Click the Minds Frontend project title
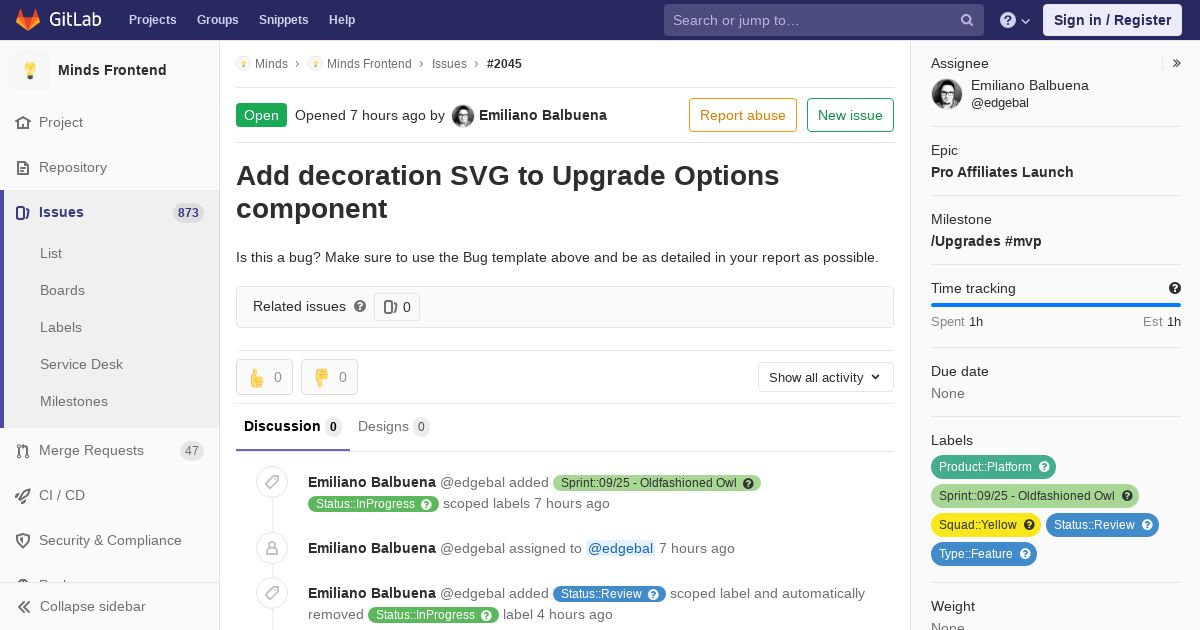The width and height of the screenshot is (1200, 630). [112, 70]
